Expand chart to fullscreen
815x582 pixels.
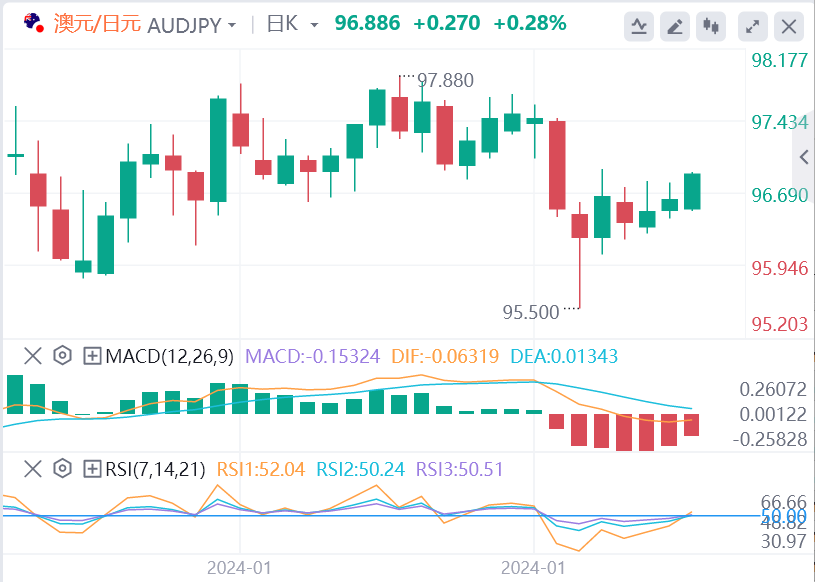pyautogui.click(x=753, y=26)
